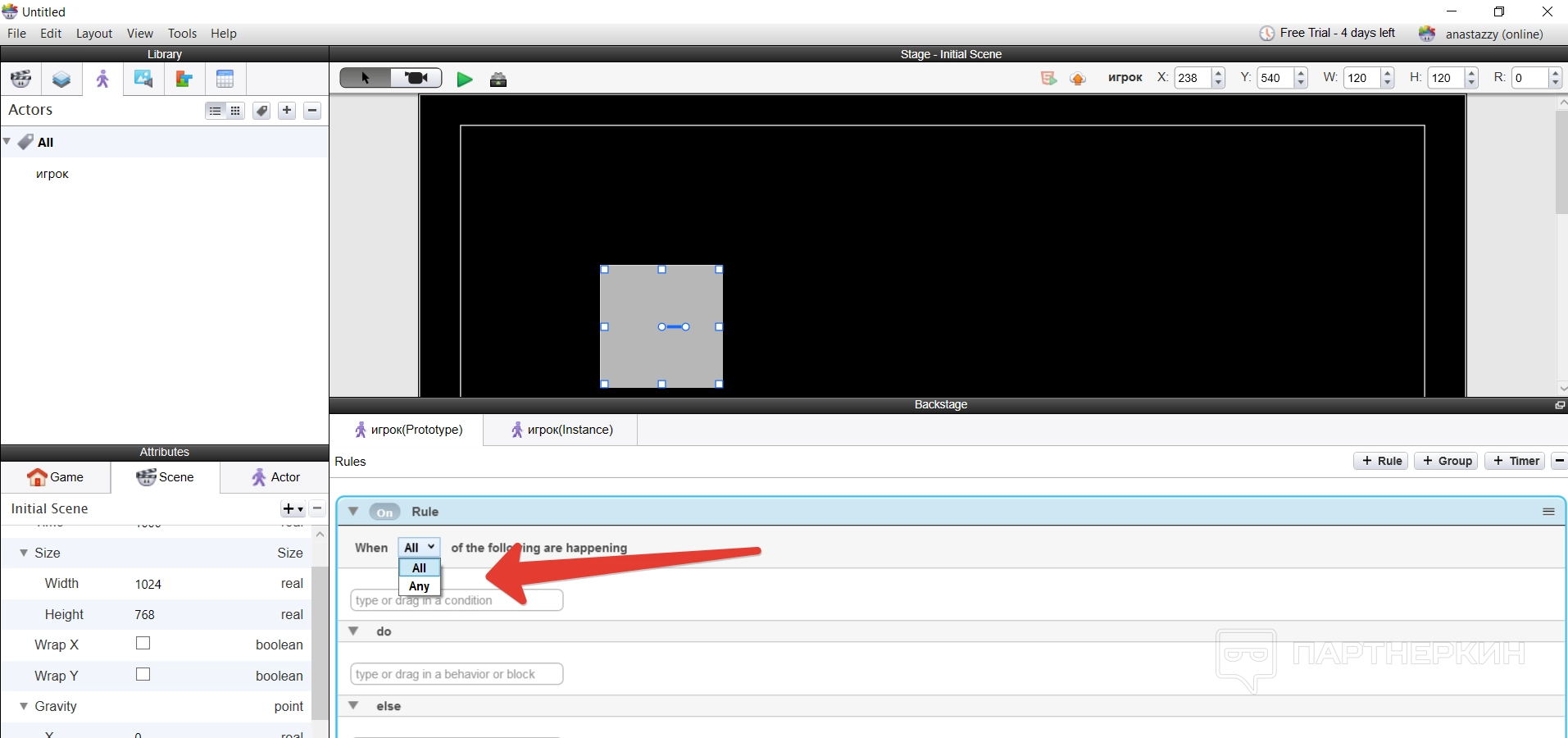
Task: Remove selected actor with minus button
Action: point(312,111)
